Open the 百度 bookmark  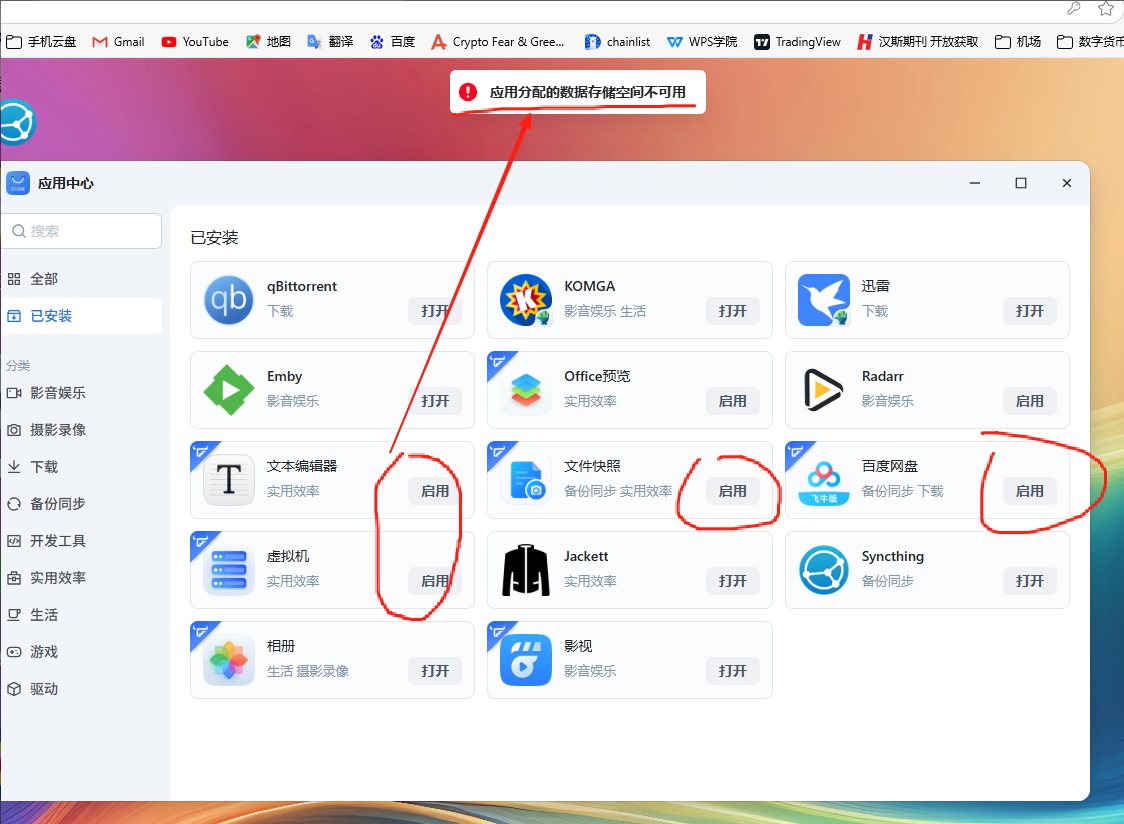pyautogui.click(x=393, y=42)
